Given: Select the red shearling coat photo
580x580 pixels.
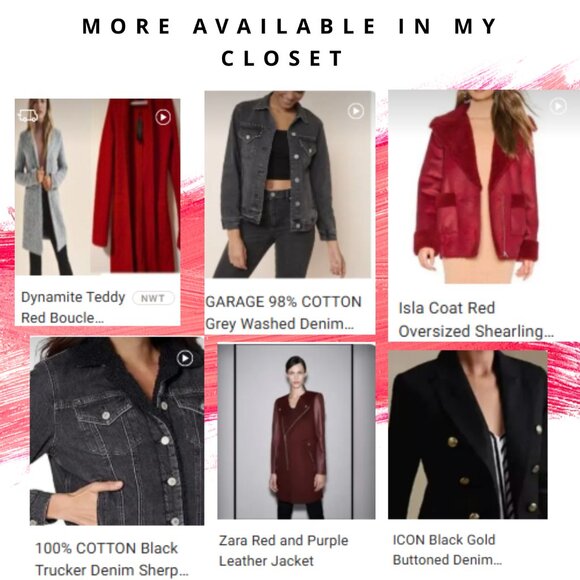Looking at the screenshot, I should pos(484,186).
